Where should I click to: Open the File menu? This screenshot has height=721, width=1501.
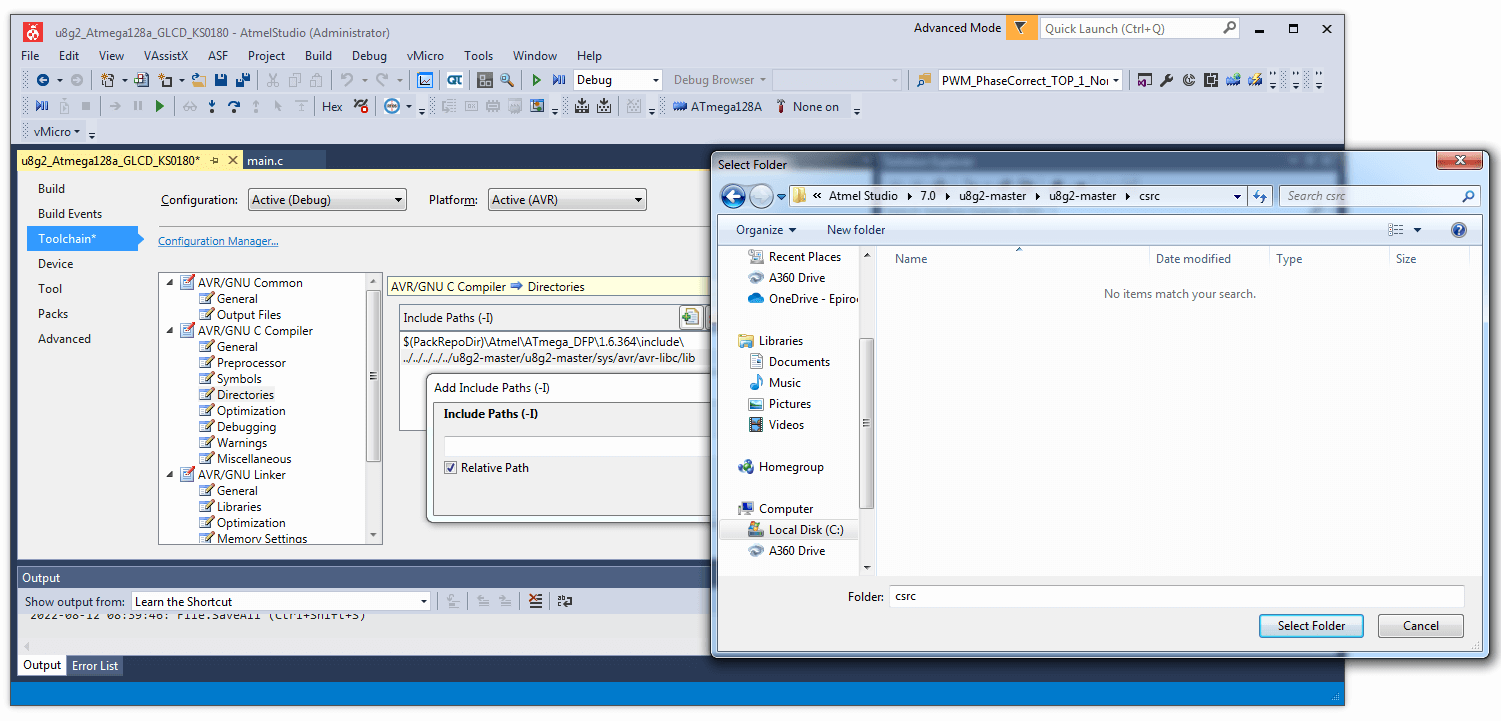pyautogui.click(x=30, y=56)
